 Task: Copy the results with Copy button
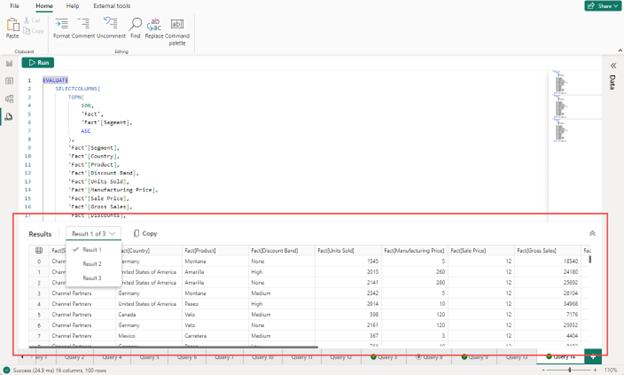tap(145, 234)
